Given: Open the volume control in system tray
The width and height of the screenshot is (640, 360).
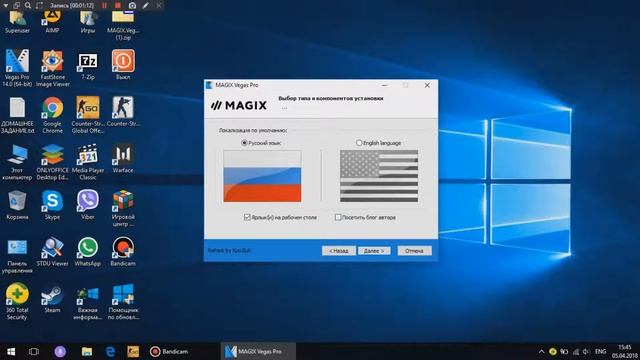Looking at the screenshot, I should click(x=586, y=351).
